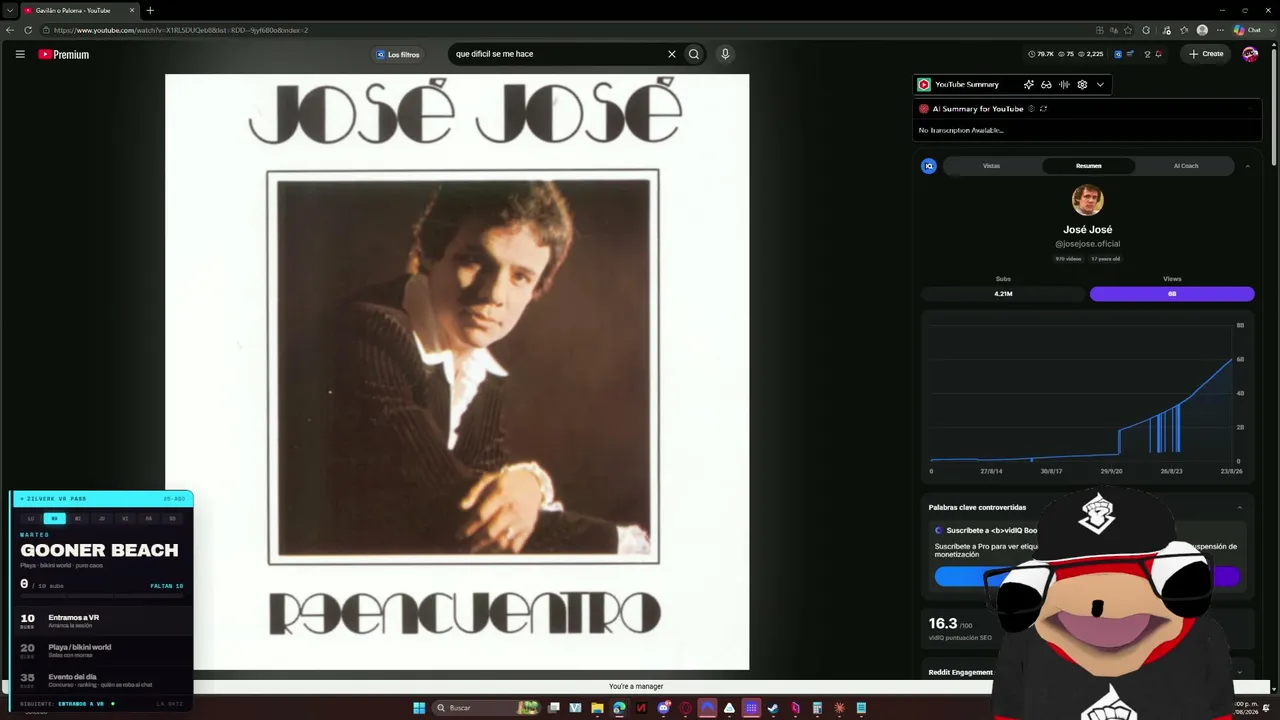Click the audio waveform icon in YouTube Summary
The image size is (1280, 720).
click(1064, 85)
